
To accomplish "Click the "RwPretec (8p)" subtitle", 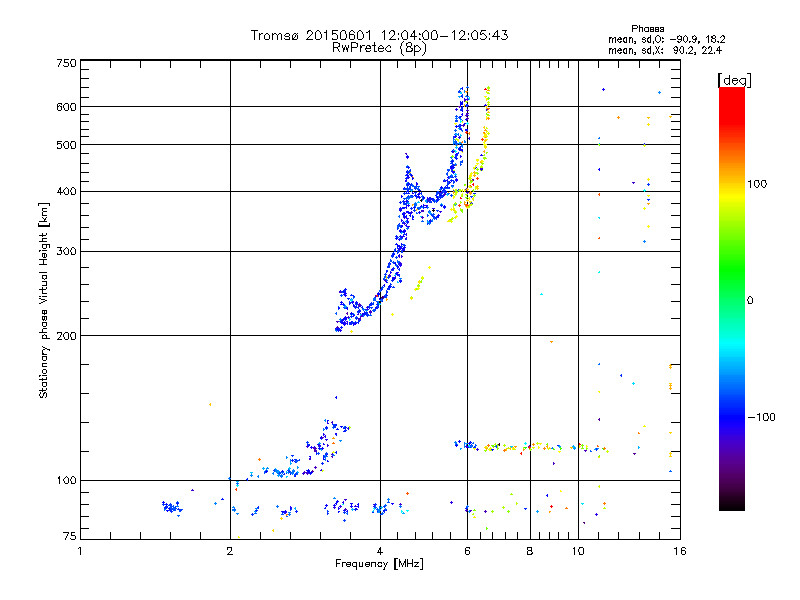I will pyautogui.click(x=379, y=48).
